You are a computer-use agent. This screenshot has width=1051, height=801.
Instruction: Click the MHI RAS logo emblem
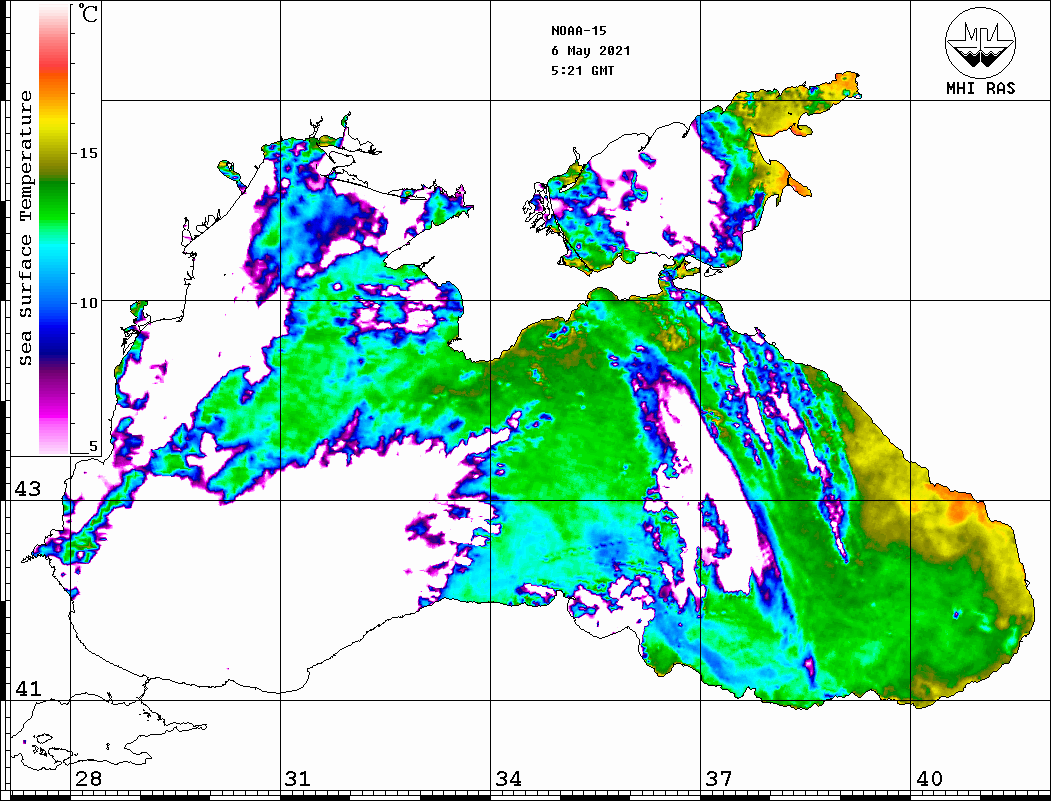[x=979, y=42]
